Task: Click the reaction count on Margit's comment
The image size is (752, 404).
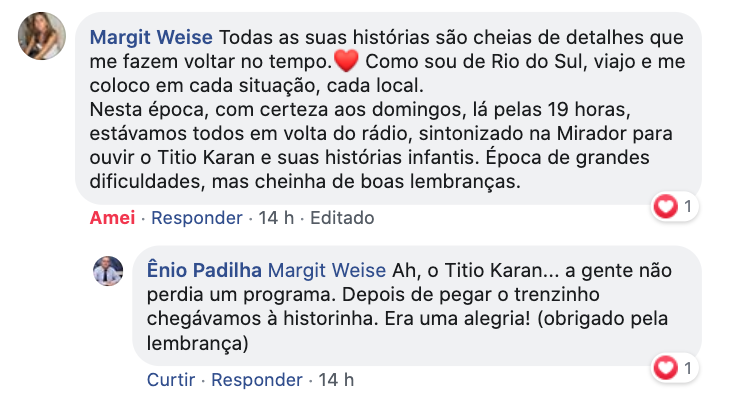Action: [x=688, y=207]
